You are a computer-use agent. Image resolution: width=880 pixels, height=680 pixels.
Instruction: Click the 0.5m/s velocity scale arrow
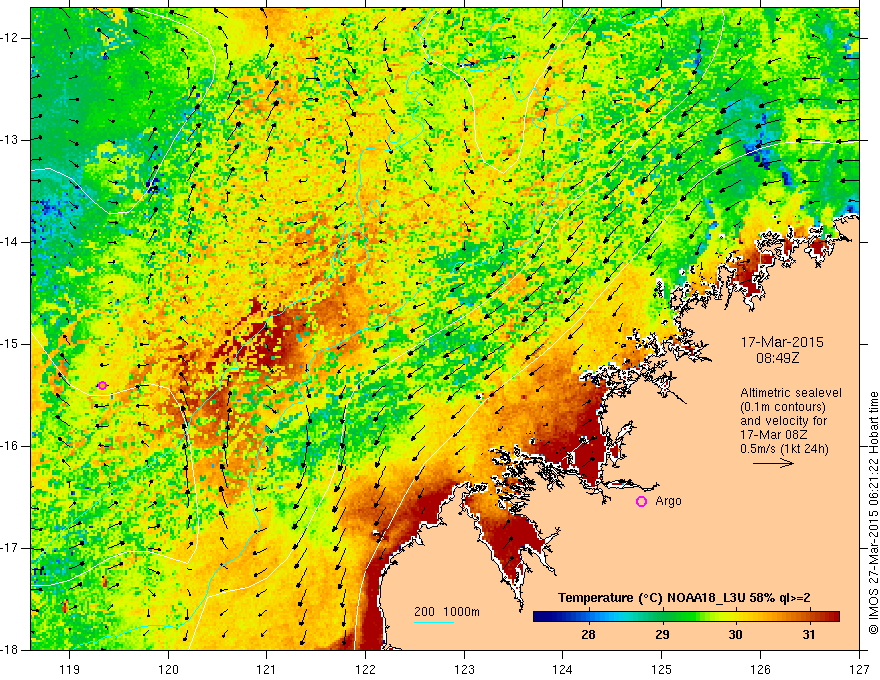(x=773, y=463)
